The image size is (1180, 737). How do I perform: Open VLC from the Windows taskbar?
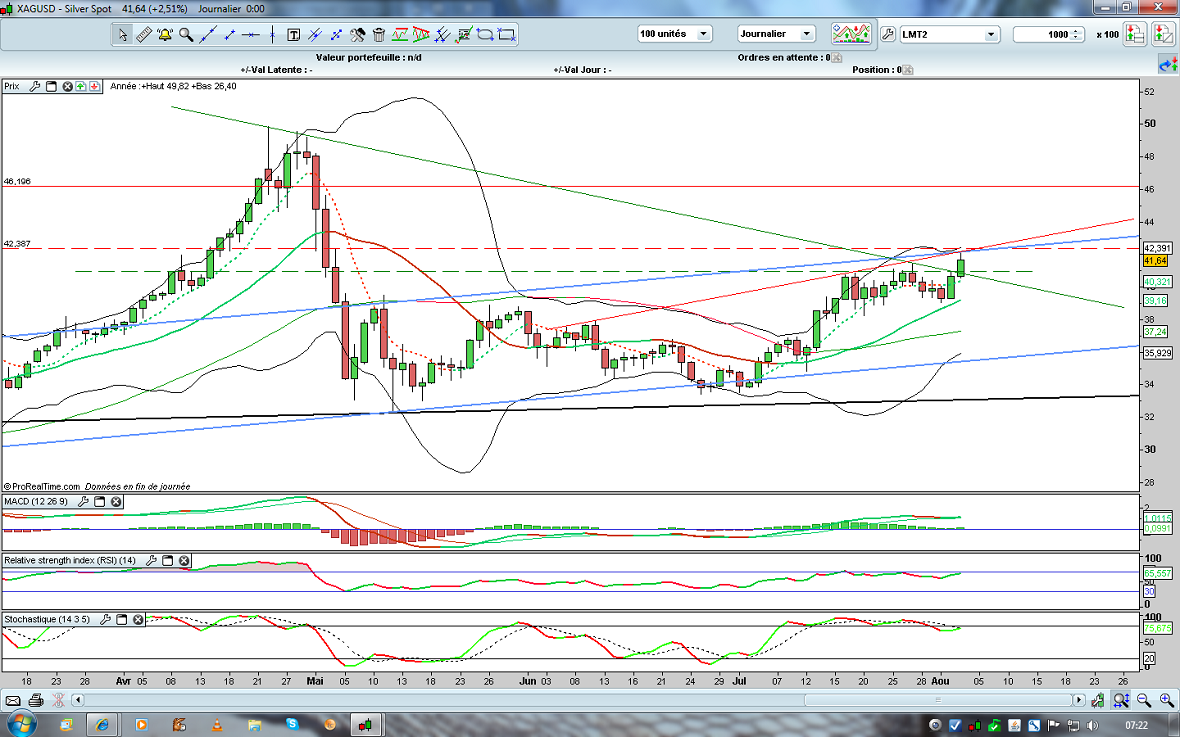coord(218,723)
